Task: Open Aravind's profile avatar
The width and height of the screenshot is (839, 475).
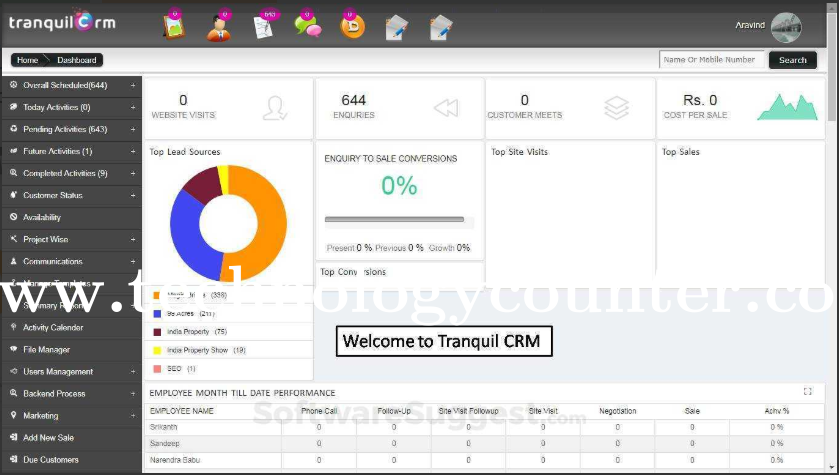Action: (786, 27)
